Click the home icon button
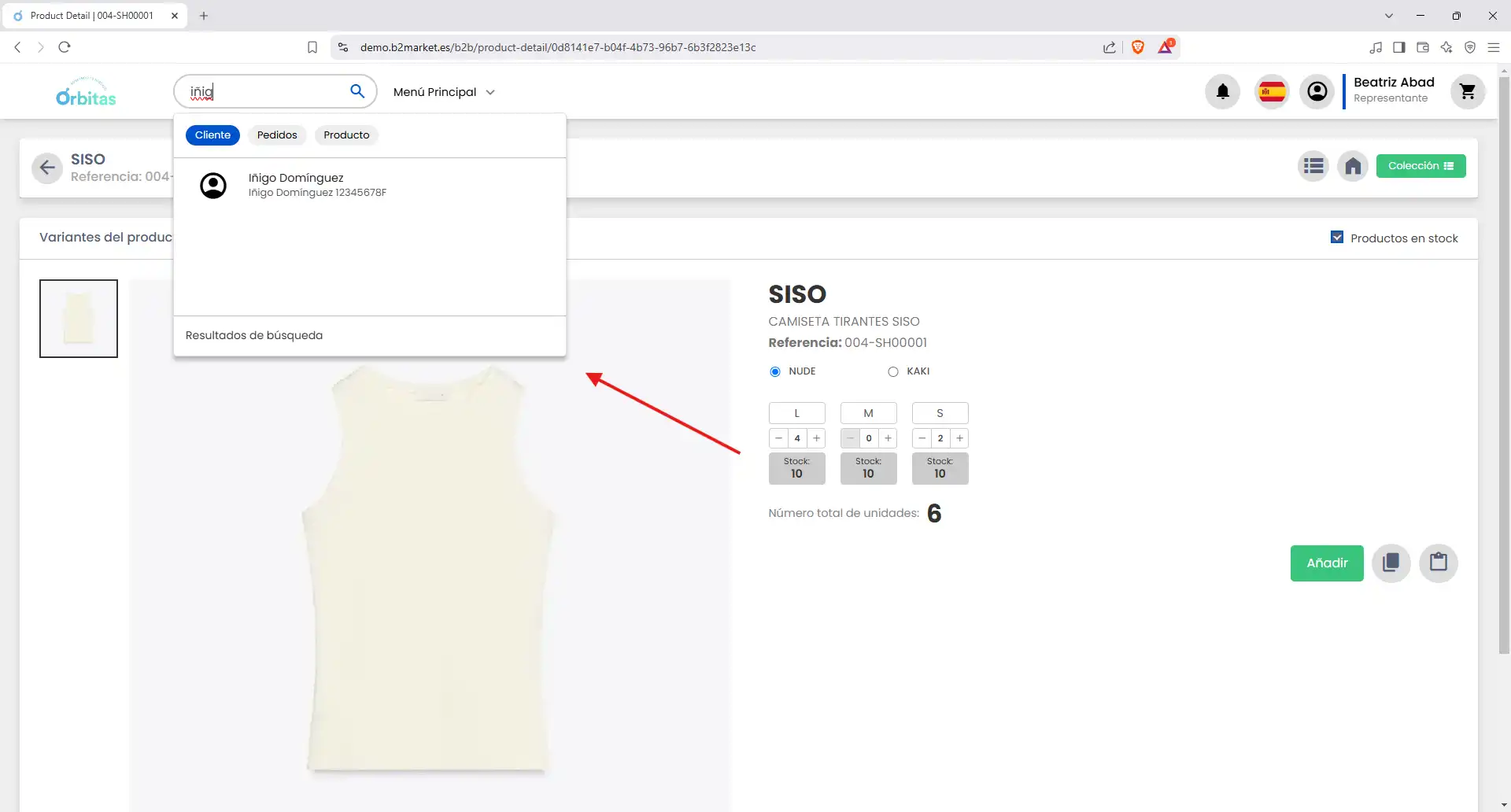Screen dimensions: 1511x812 tap(1352, 166)
